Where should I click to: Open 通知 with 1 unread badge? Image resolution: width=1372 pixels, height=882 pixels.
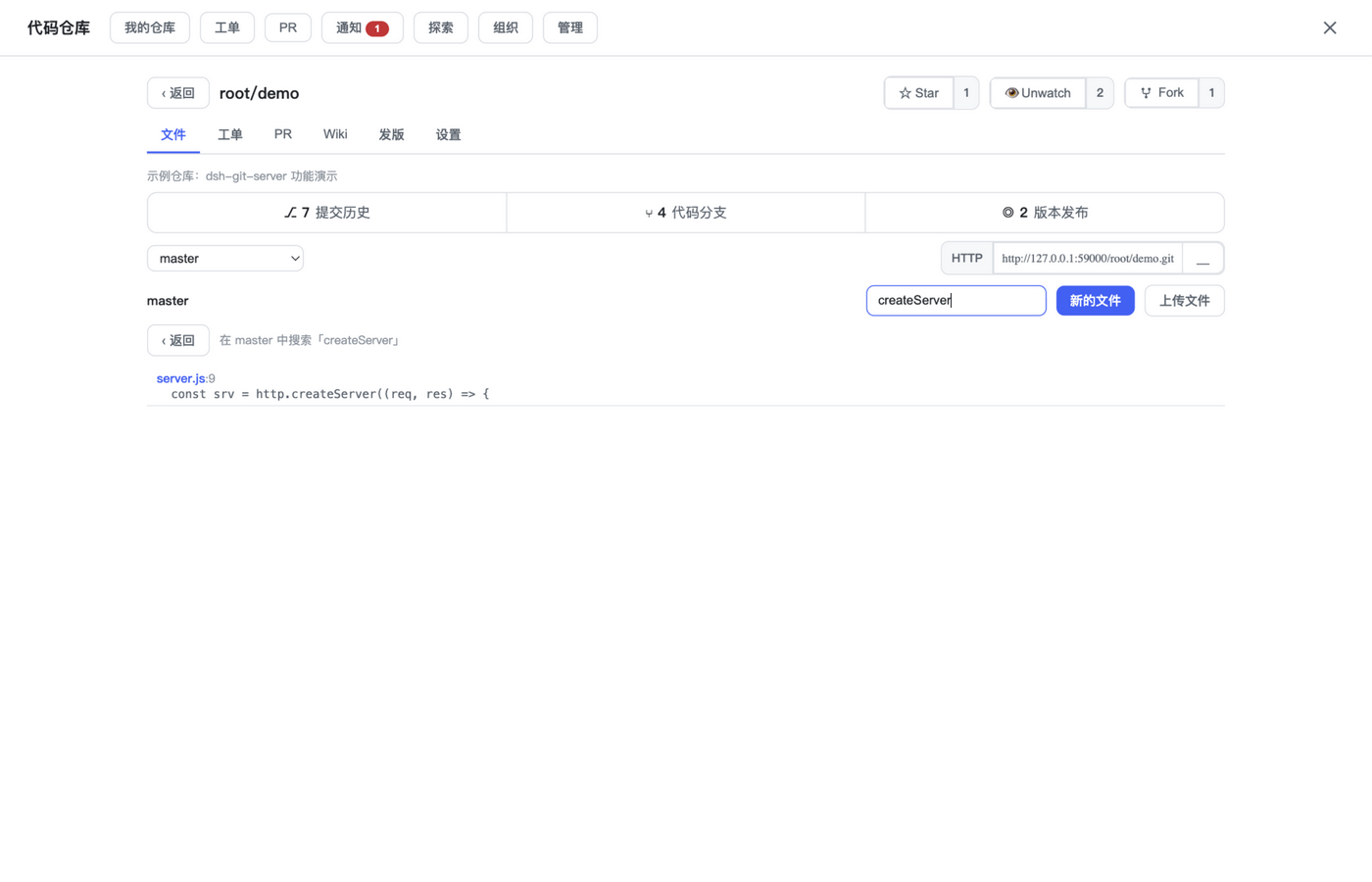[363, 27]
